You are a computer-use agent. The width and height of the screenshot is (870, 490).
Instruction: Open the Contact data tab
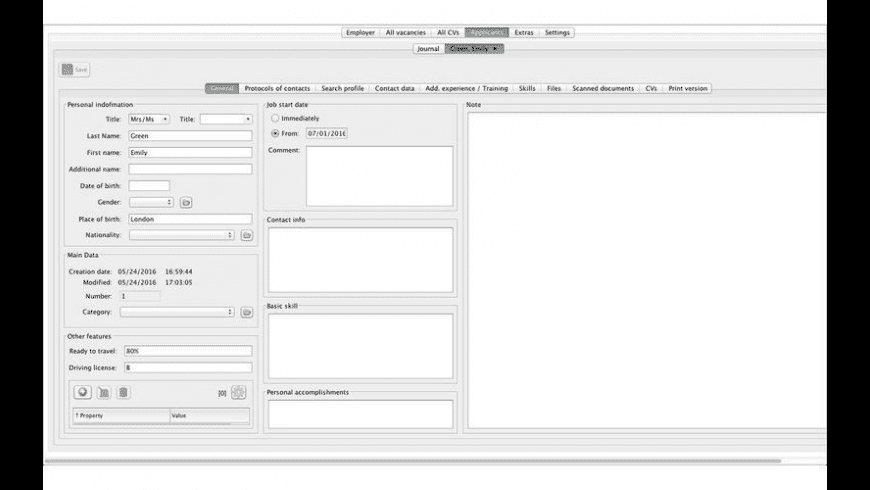click(394, 88)
